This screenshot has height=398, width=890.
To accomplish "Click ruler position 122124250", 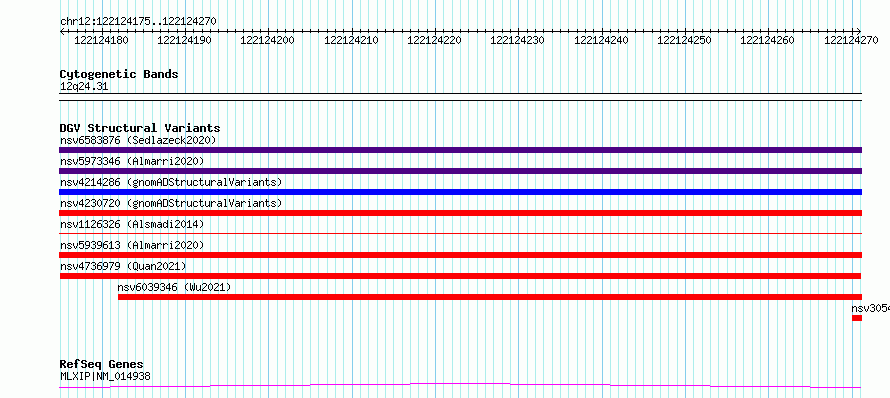I will tap(684, 40).
